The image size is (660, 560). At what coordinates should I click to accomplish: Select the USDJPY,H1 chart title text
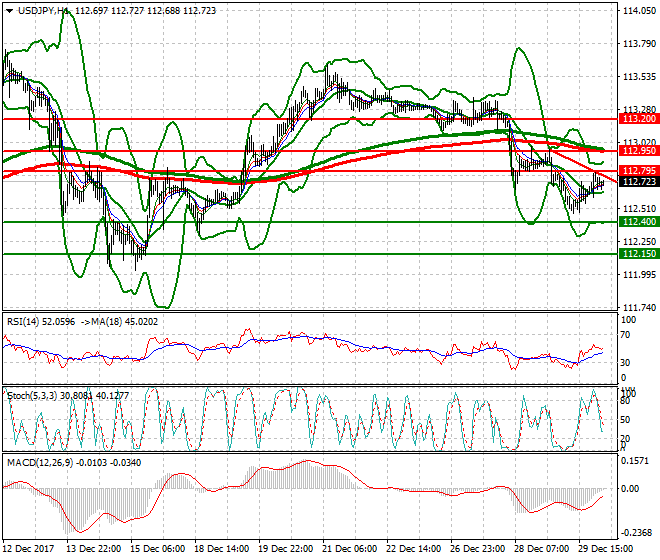pyautogui.click(x=44, y=11)
